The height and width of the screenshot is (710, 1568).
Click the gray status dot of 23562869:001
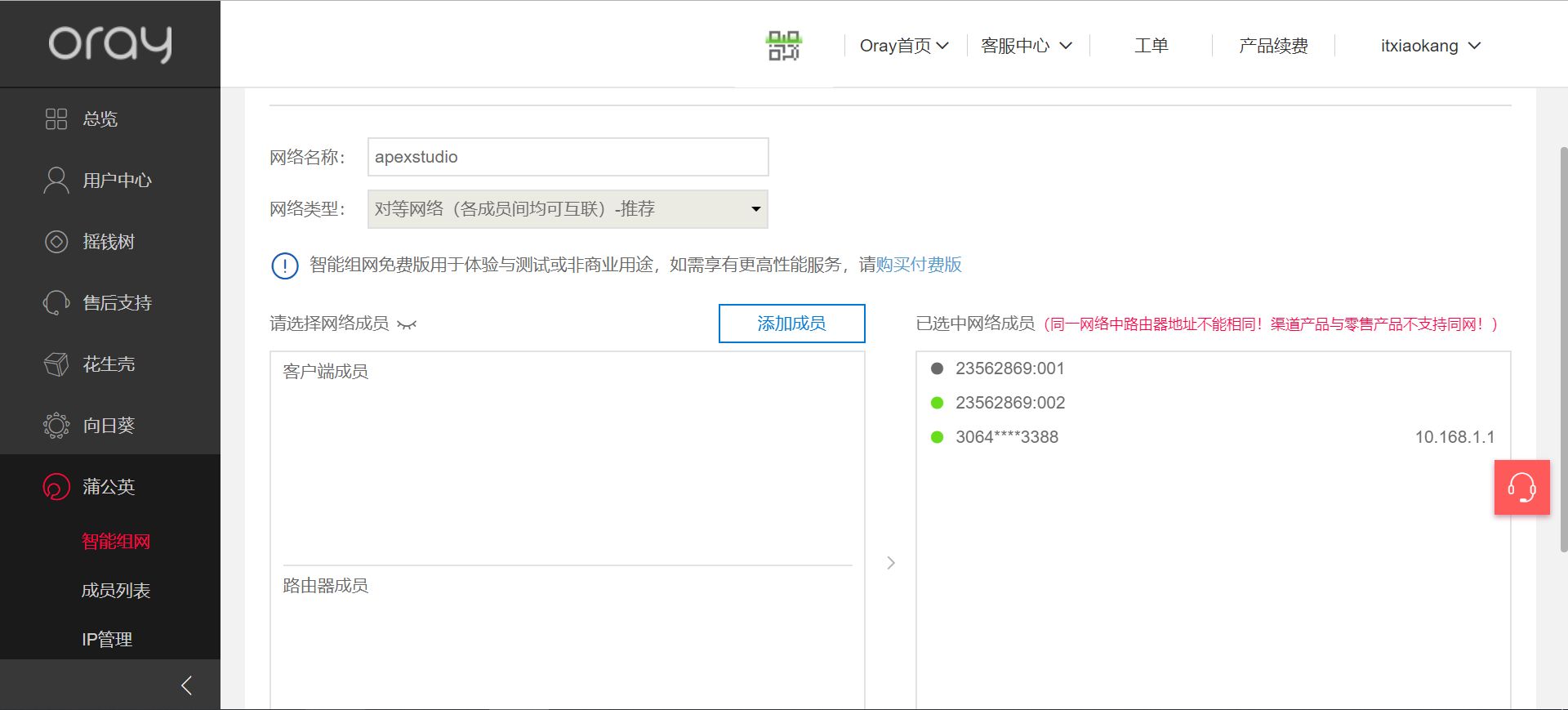click(938, 368)
